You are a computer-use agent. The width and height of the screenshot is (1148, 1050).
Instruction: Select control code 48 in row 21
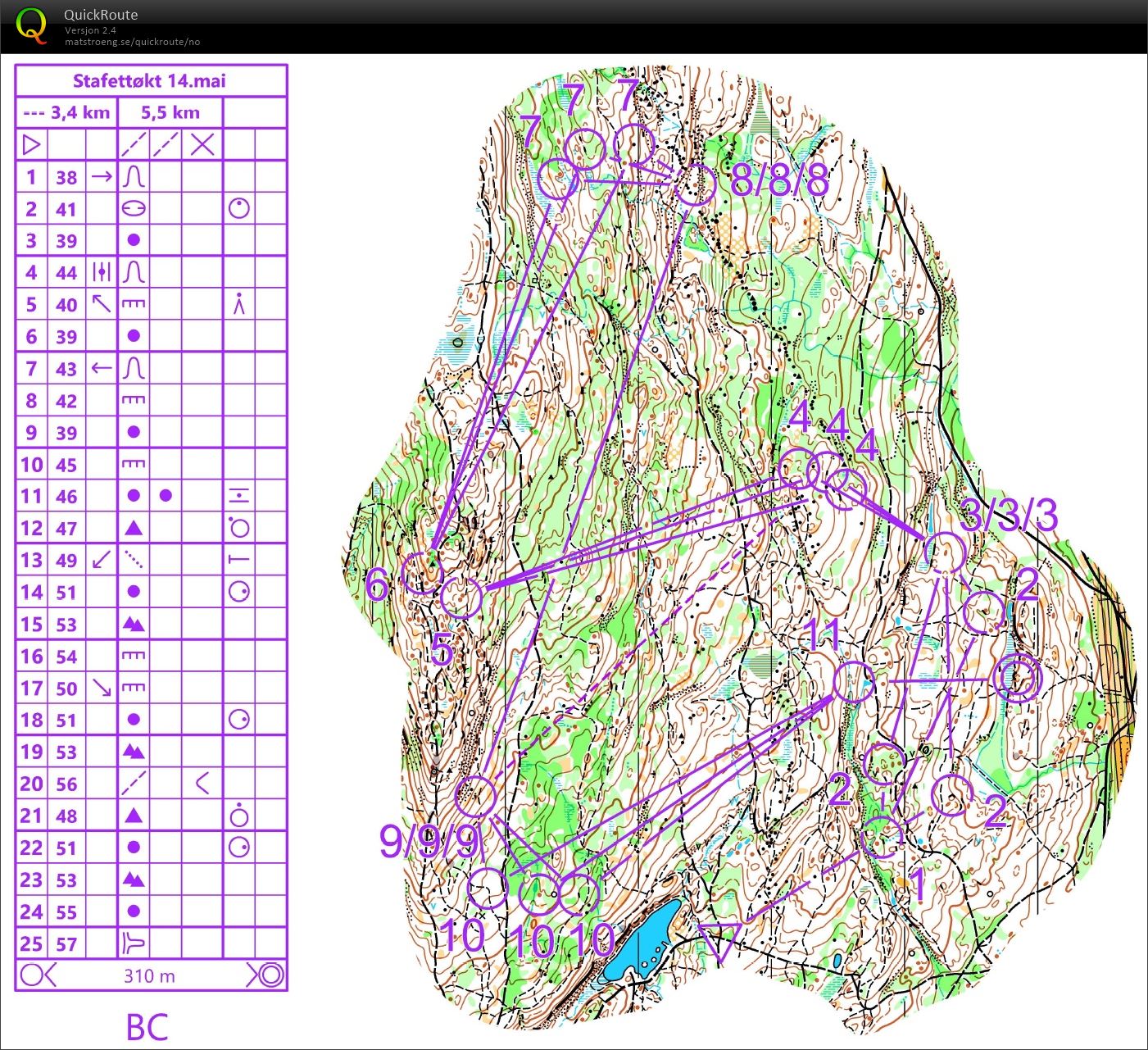pos(66,816)
